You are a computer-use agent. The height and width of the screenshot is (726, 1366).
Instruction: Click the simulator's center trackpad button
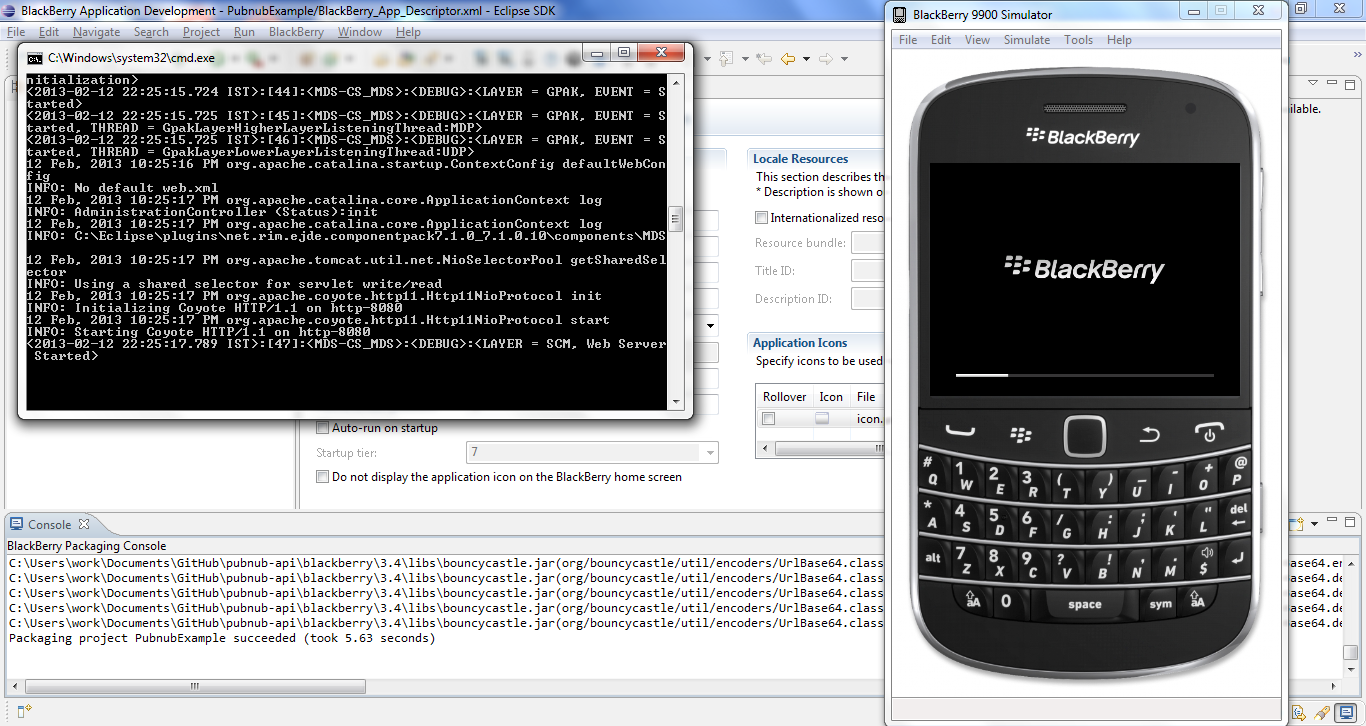(1085, 435)
